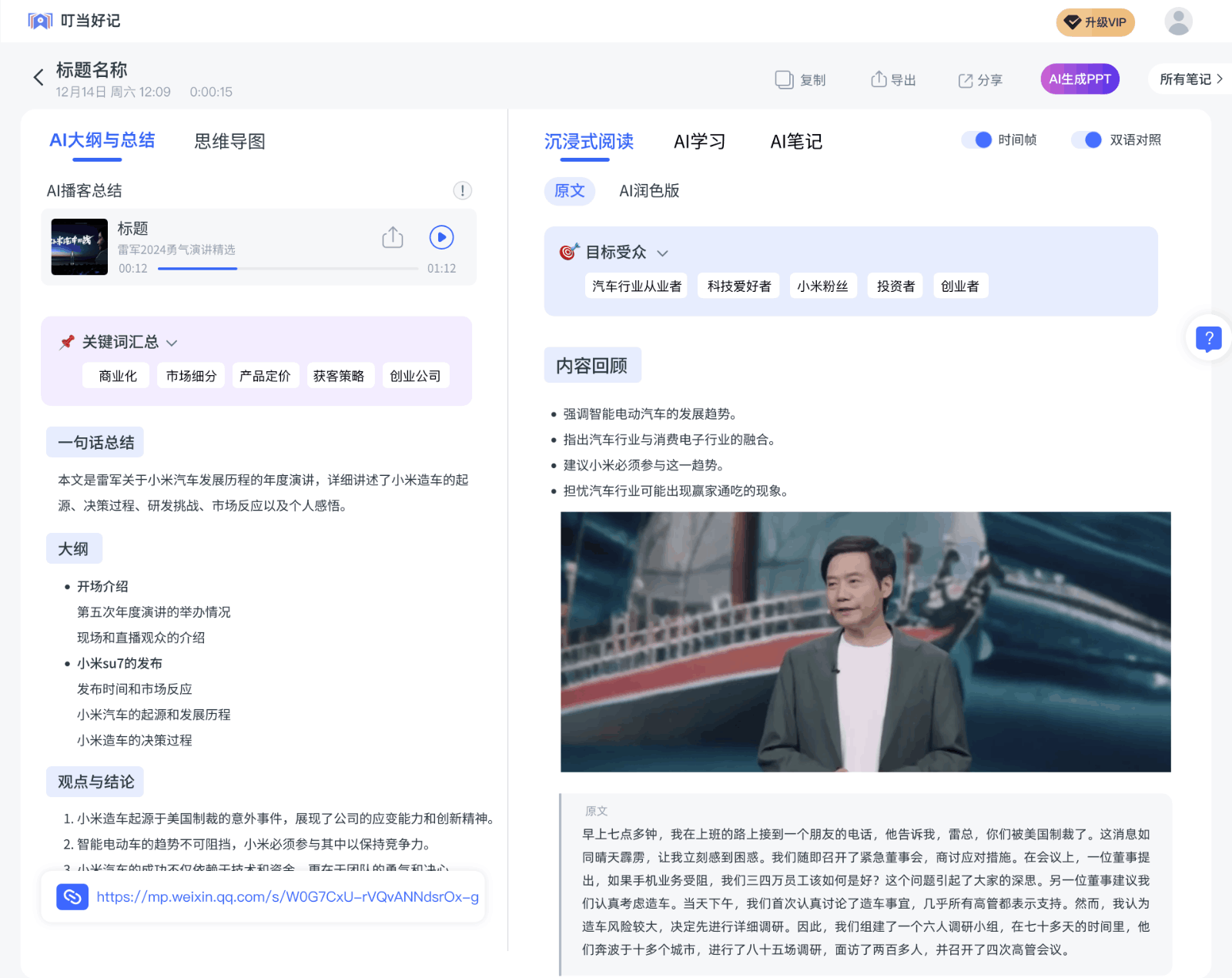1232x978 pixels.
Task: Click bullet 强调智能电动汽车的发展趋势
Action: coord(650,414)
